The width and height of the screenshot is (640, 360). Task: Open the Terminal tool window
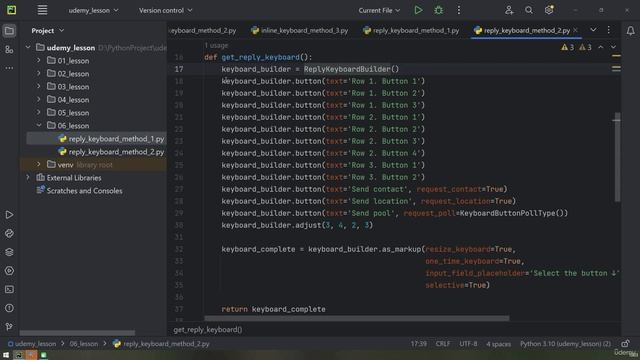9,289
